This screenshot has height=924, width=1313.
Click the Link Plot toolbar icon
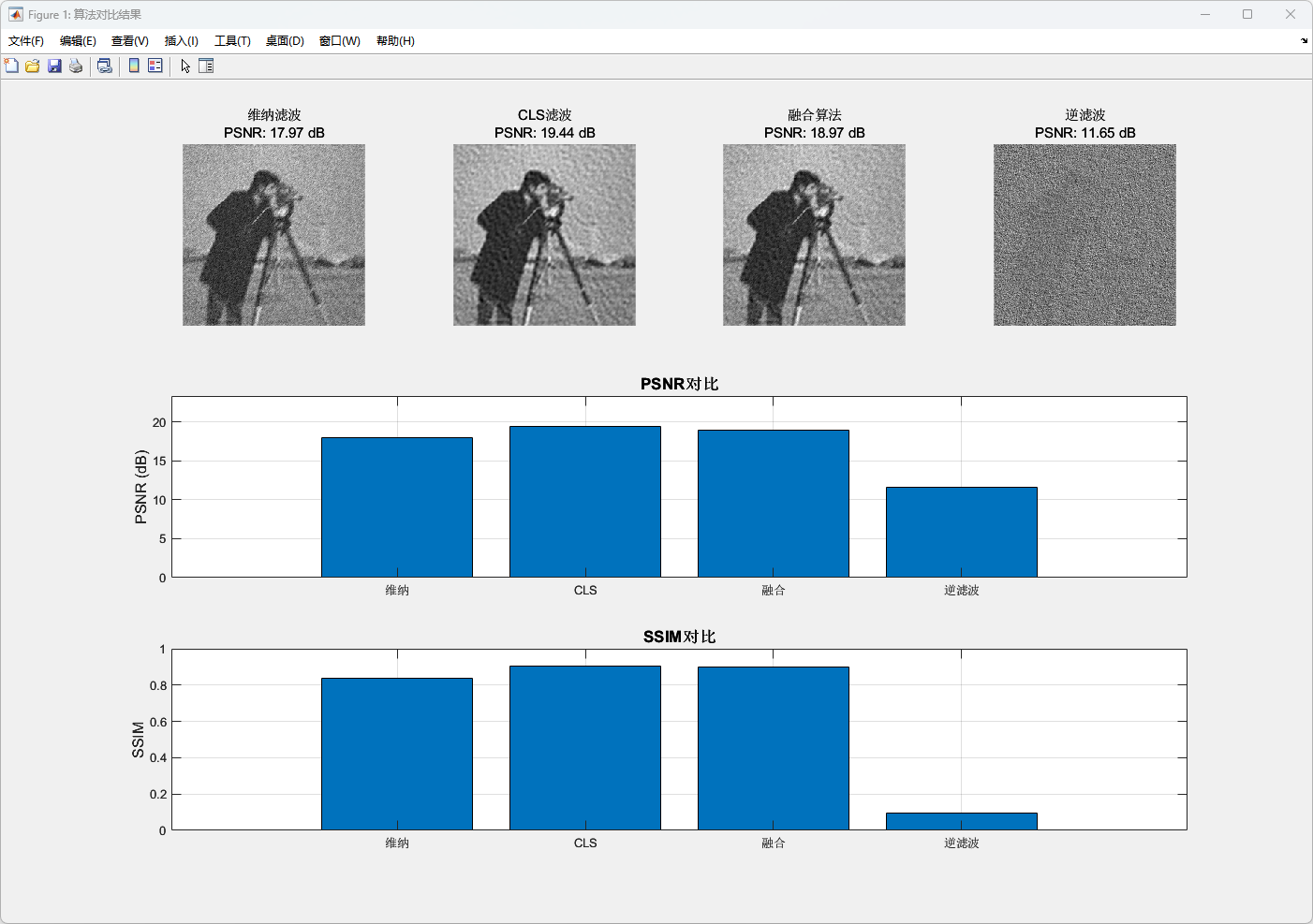pos(105,66)
